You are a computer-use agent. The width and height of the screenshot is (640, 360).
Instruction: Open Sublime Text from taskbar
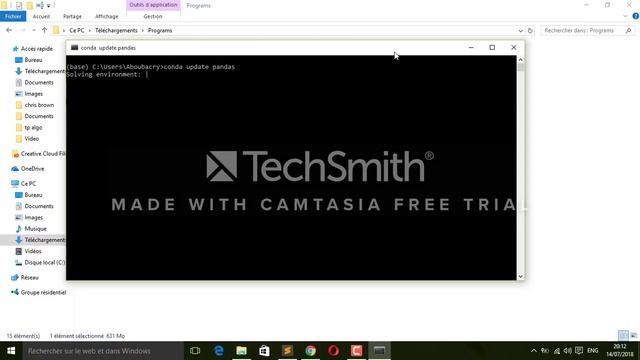287,351
